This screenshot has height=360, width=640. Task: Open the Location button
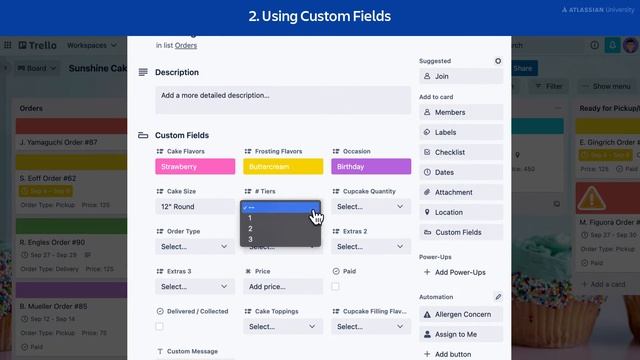click(461, 212)
